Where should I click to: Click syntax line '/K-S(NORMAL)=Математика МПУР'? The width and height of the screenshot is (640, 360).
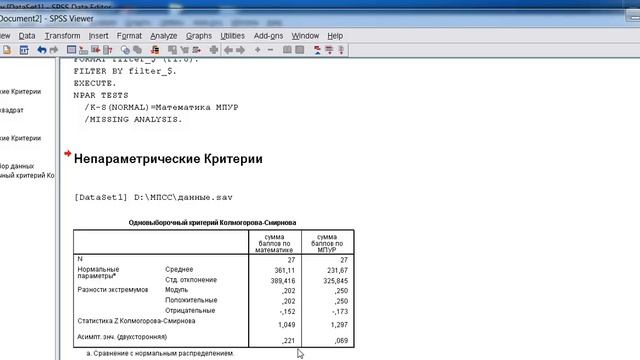(161, 107)
